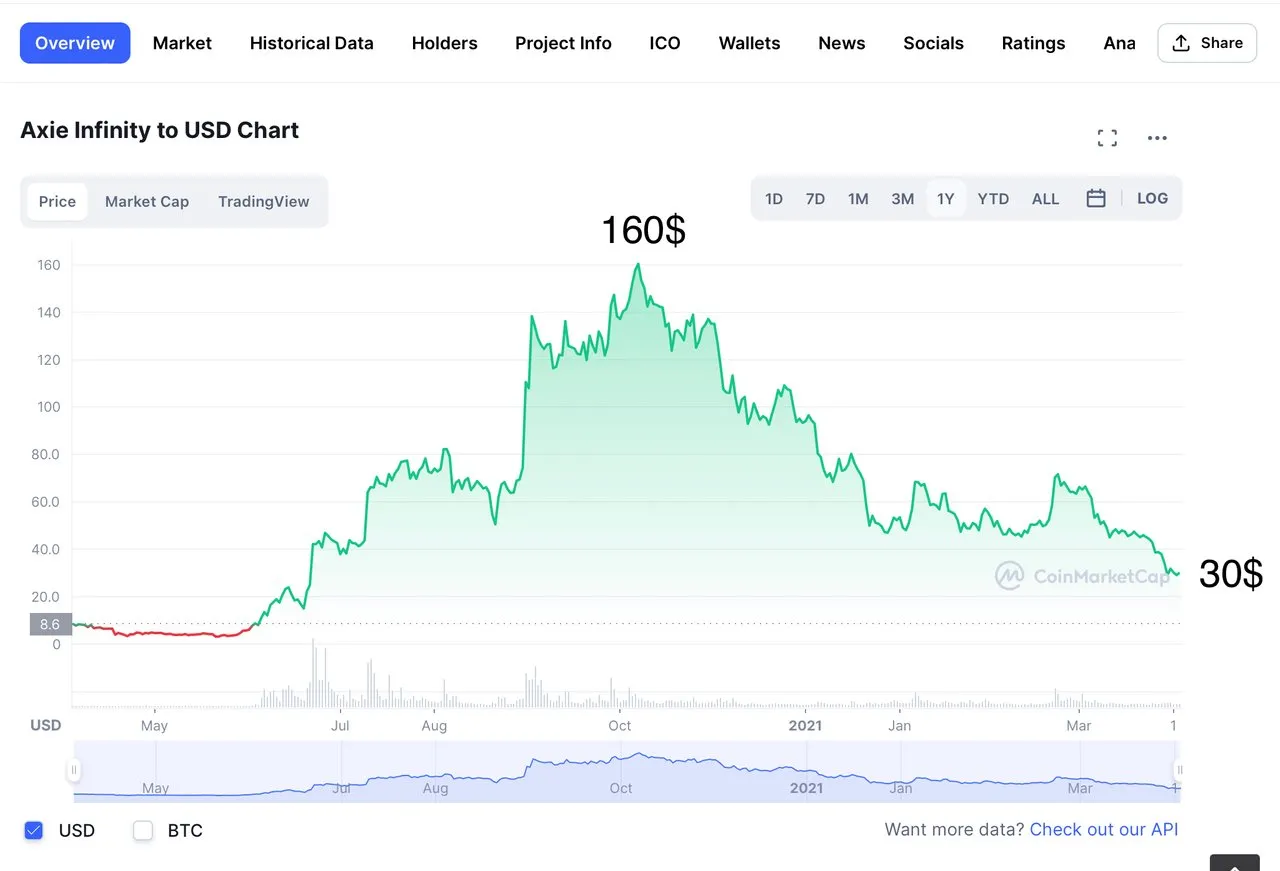Switch to the TradingView chart tab
1280x871 pixels.
tap(264, 201)
